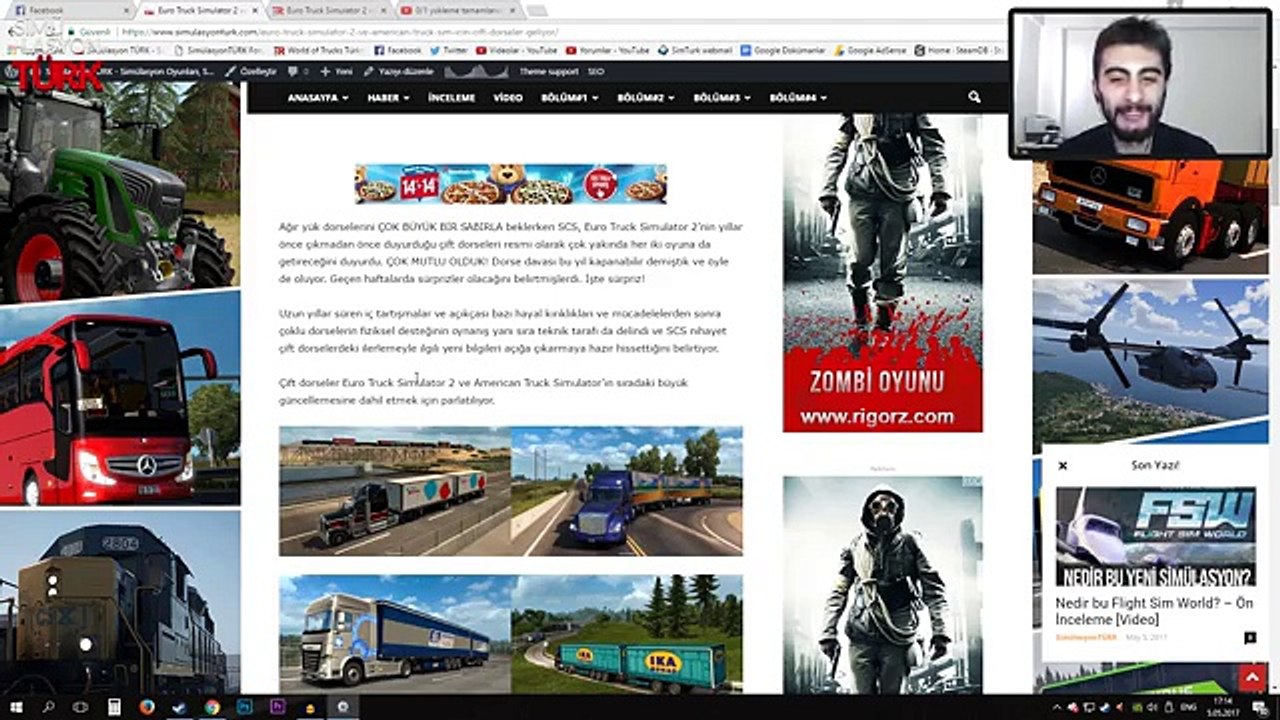Open the comments bubble in admin bar
This screenshot has height=720, width=1280.
[x=297, y=72]
